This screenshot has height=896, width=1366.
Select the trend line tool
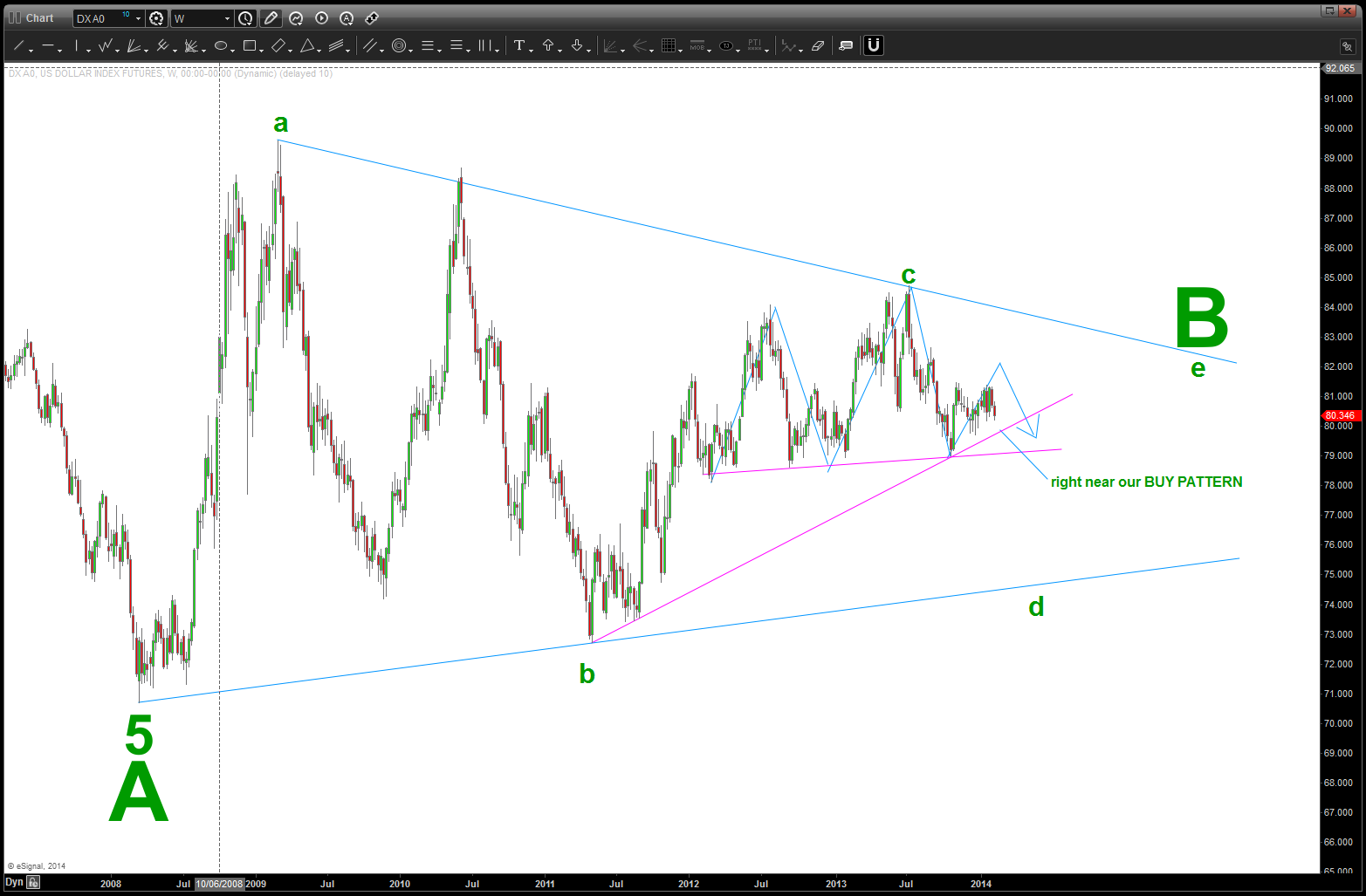coord(18,46)
